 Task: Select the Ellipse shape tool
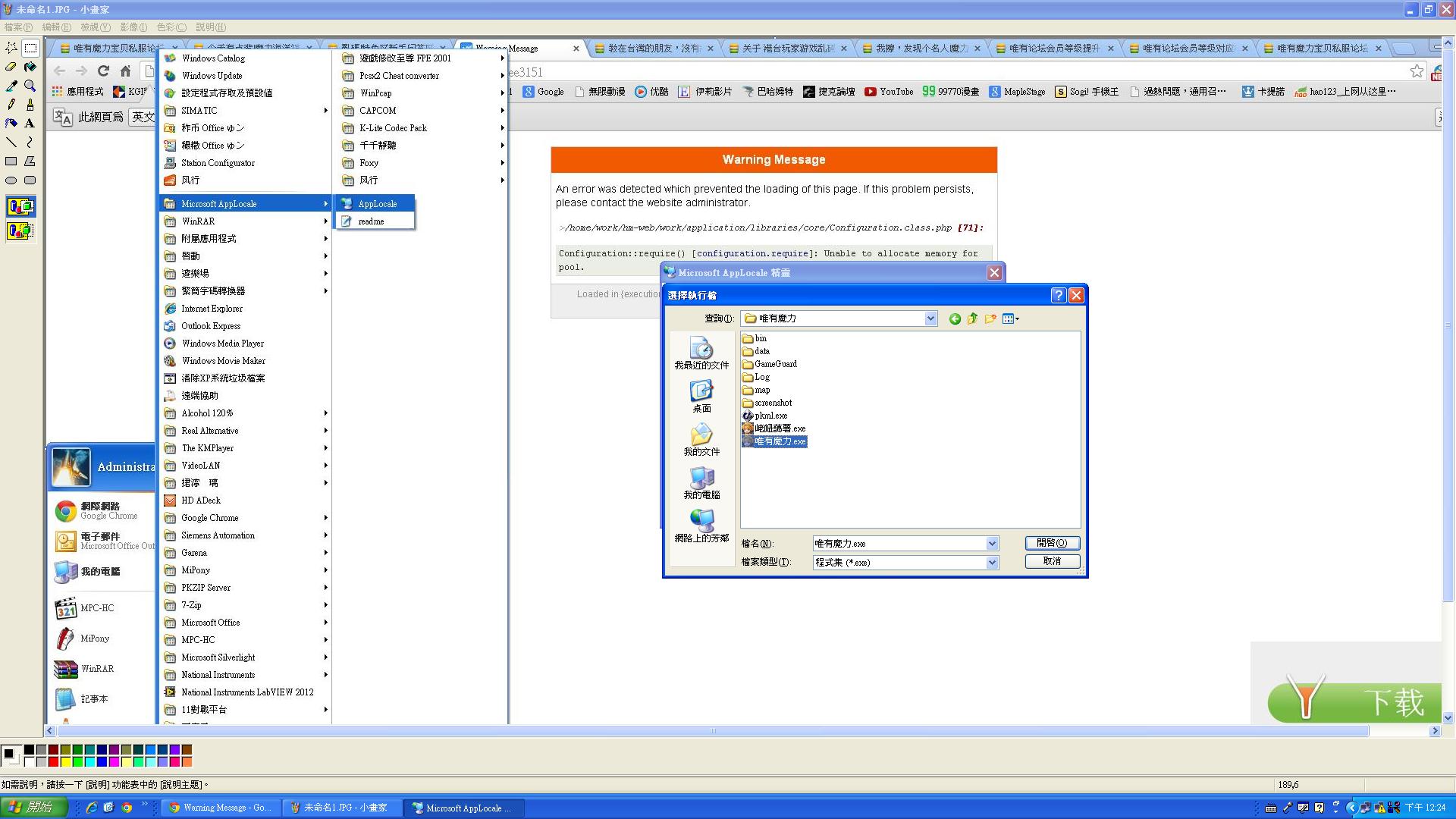[x=11, y=180]
